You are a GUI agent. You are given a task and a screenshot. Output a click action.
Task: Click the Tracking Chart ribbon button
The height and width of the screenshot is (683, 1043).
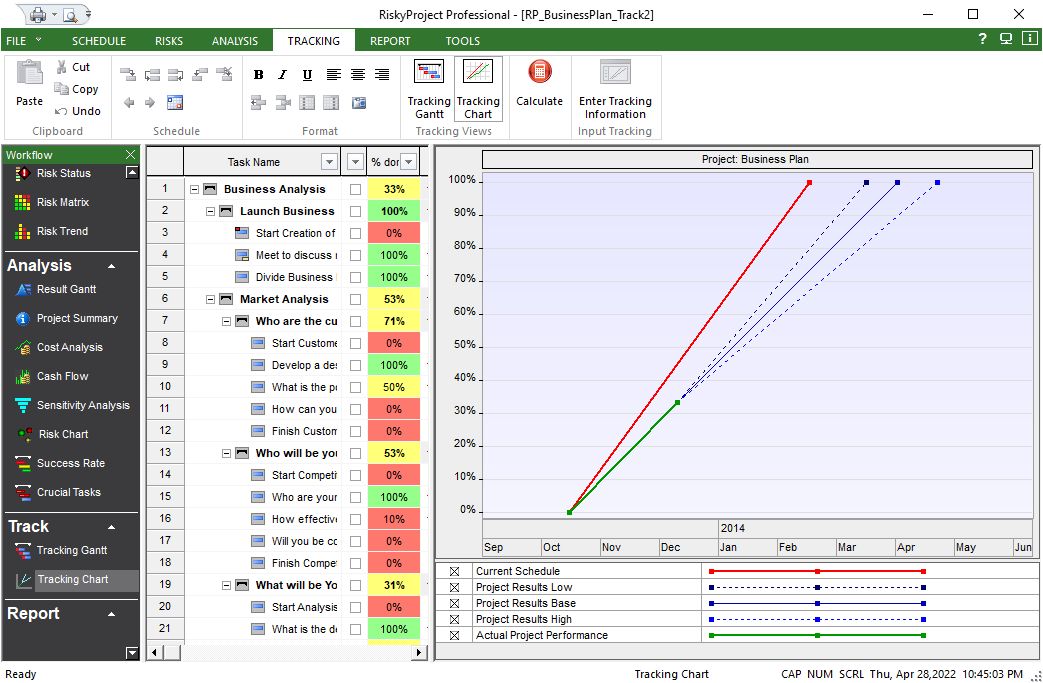(x=478, y=89)
